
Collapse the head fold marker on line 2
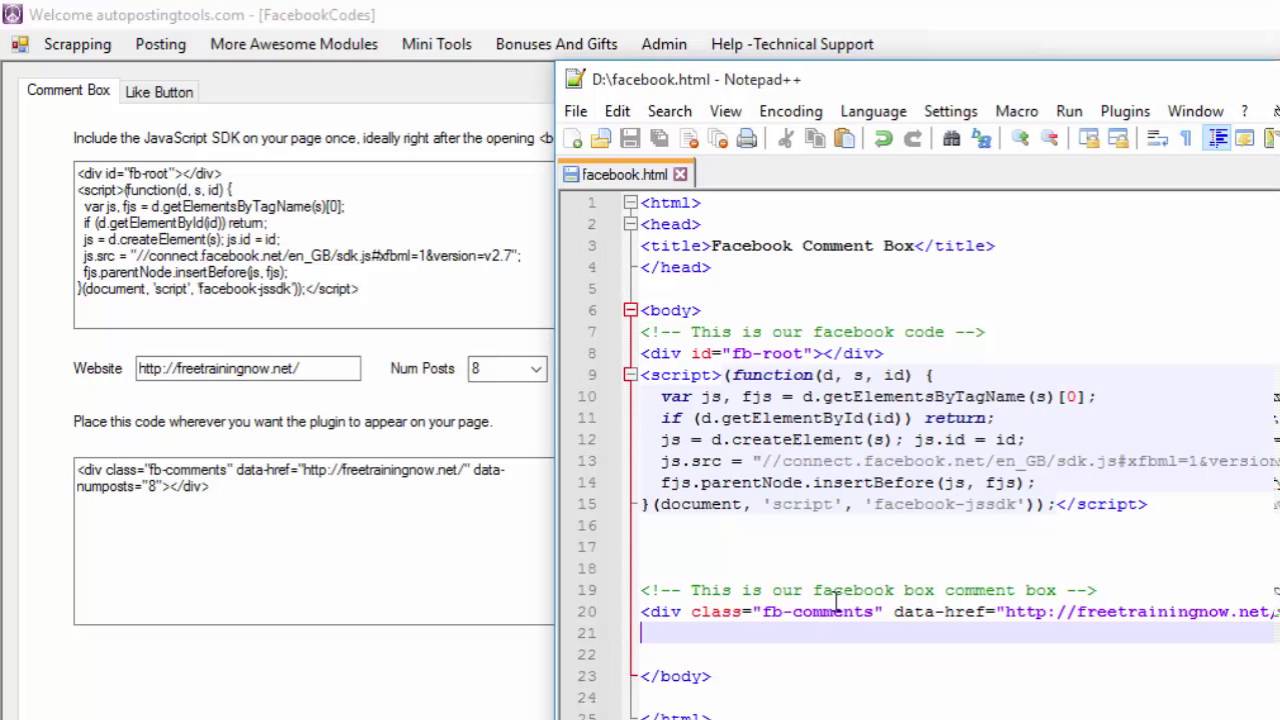pos(630,224)
